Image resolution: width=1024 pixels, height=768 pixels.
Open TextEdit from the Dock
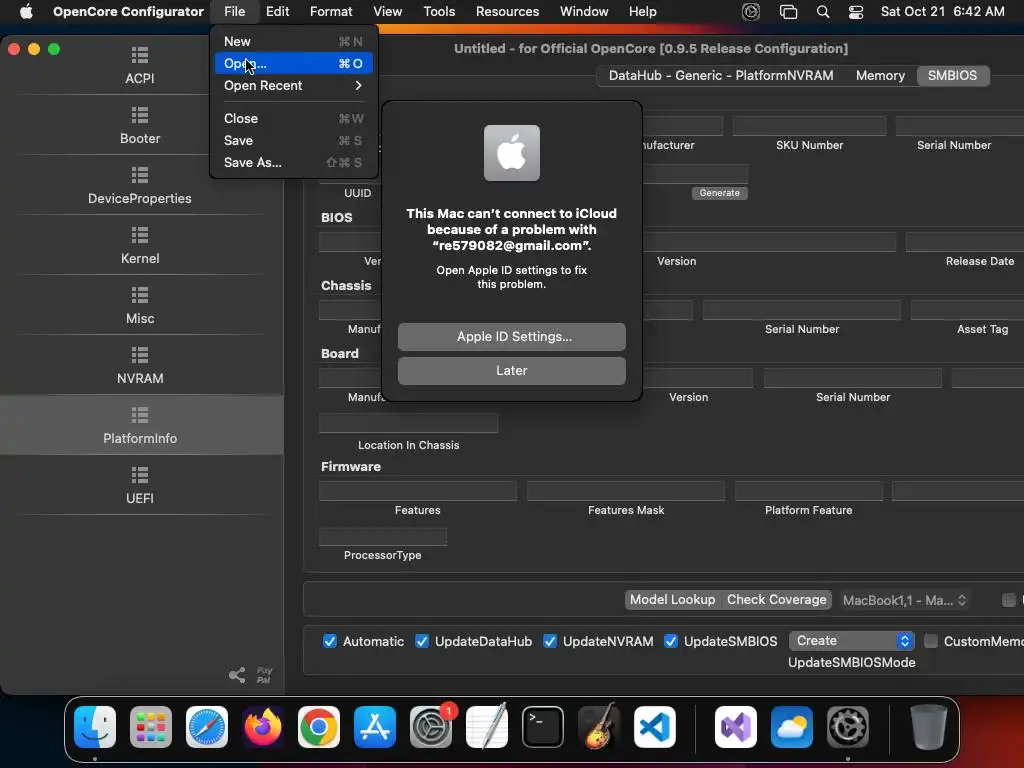(487, 727)
